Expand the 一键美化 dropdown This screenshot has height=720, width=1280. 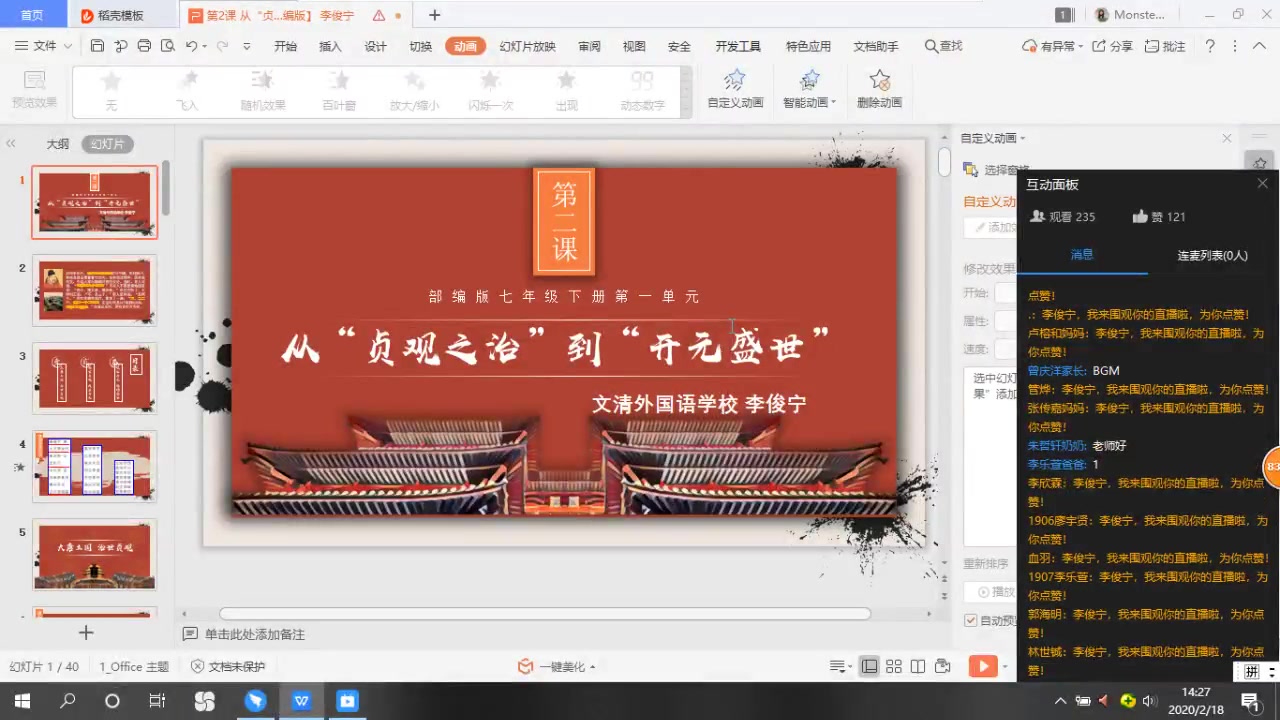[x=593, y=667]
